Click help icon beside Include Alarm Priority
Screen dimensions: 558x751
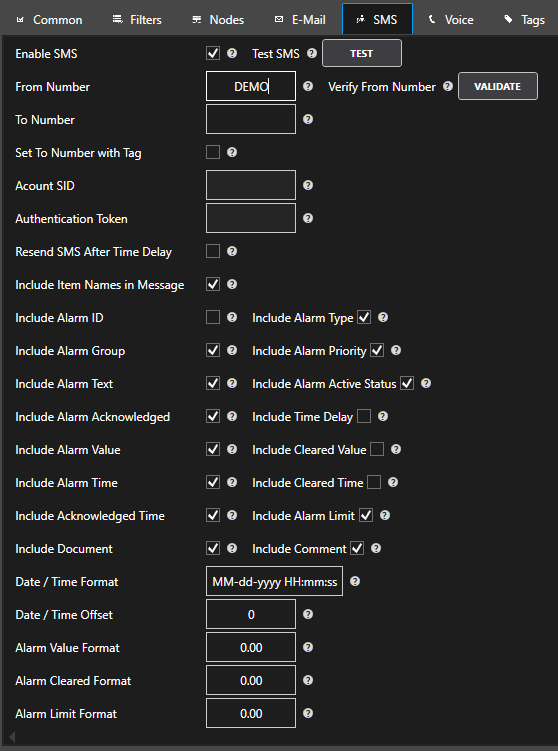[x=396, y=351]
